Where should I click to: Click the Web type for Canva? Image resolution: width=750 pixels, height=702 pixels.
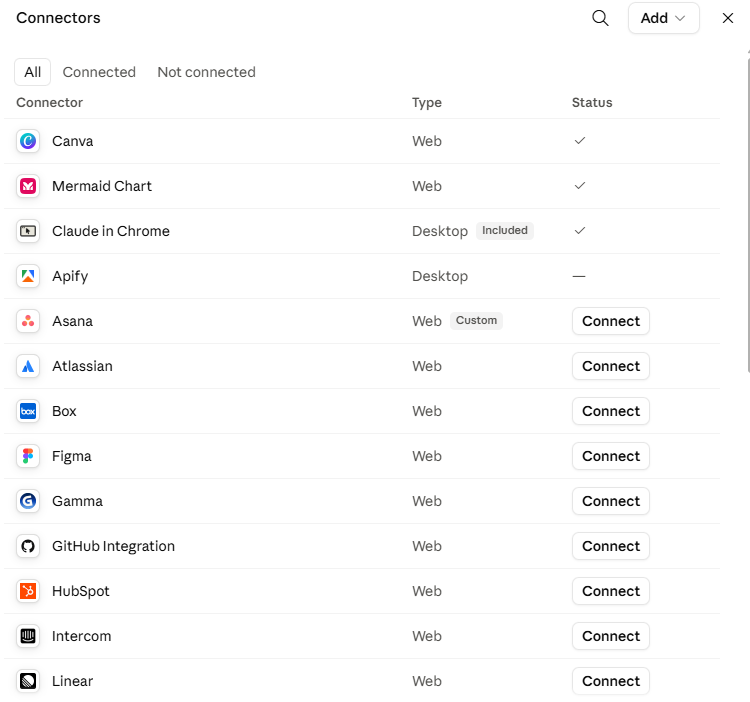tap(427, 141)
